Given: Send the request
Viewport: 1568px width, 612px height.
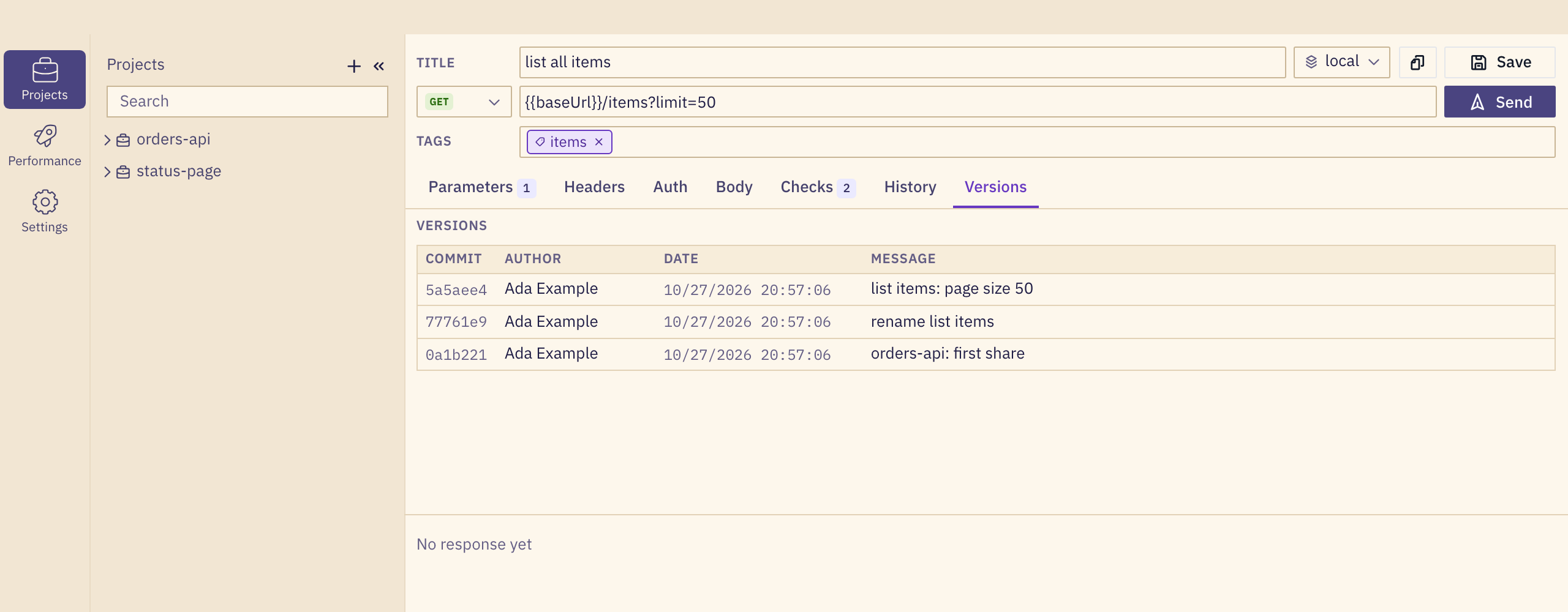Looking at the screenshot, I should point(1500,102).
